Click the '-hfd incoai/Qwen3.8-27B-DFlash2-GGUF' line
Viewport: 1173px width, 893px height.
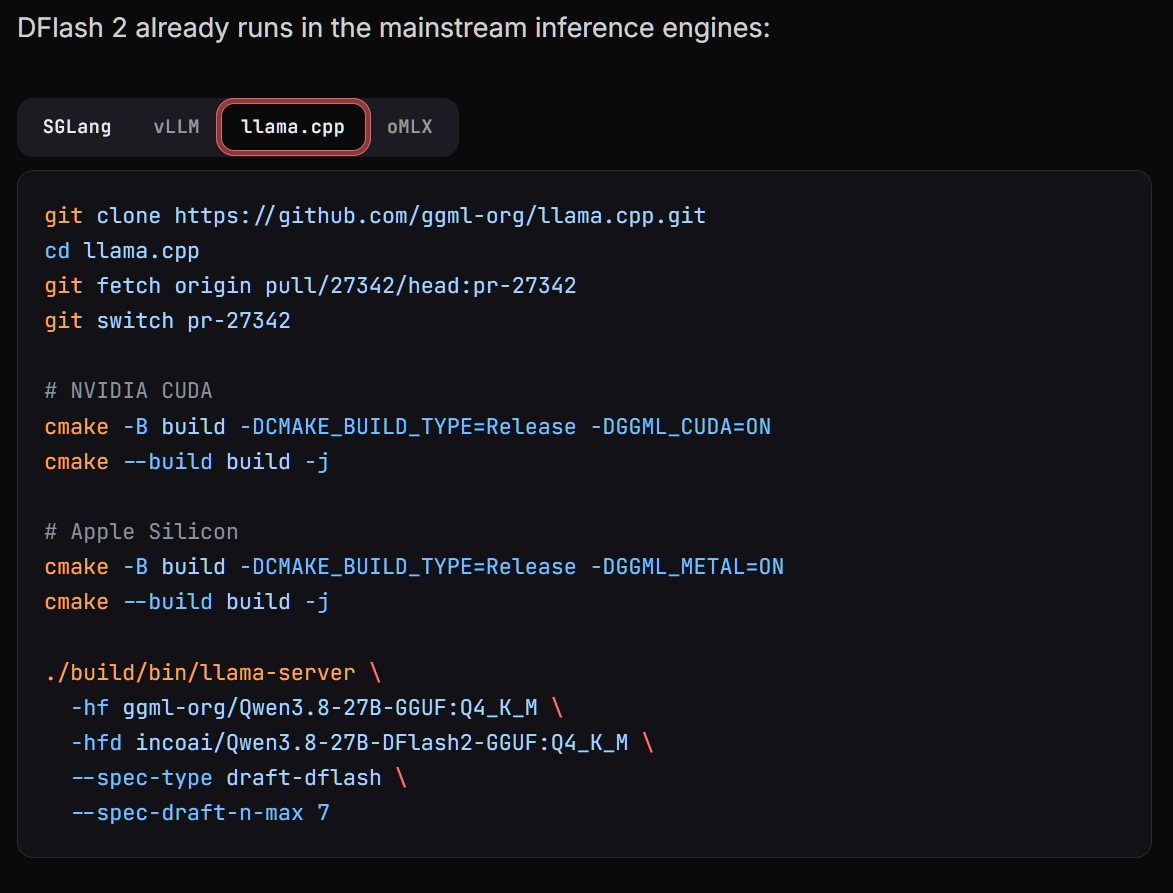(x=362, y=743)
